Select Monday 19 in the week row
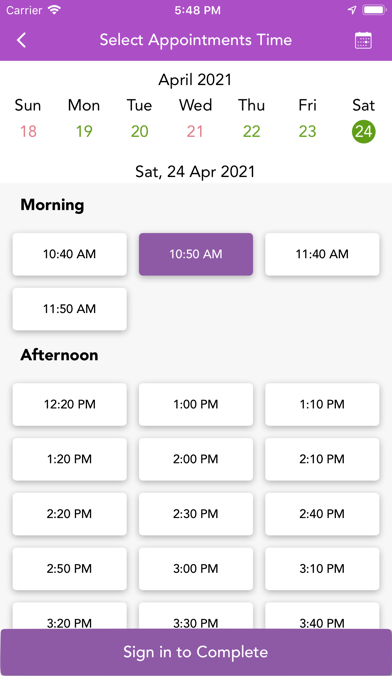Screen dimensions: 392x696 pos(84,131)
